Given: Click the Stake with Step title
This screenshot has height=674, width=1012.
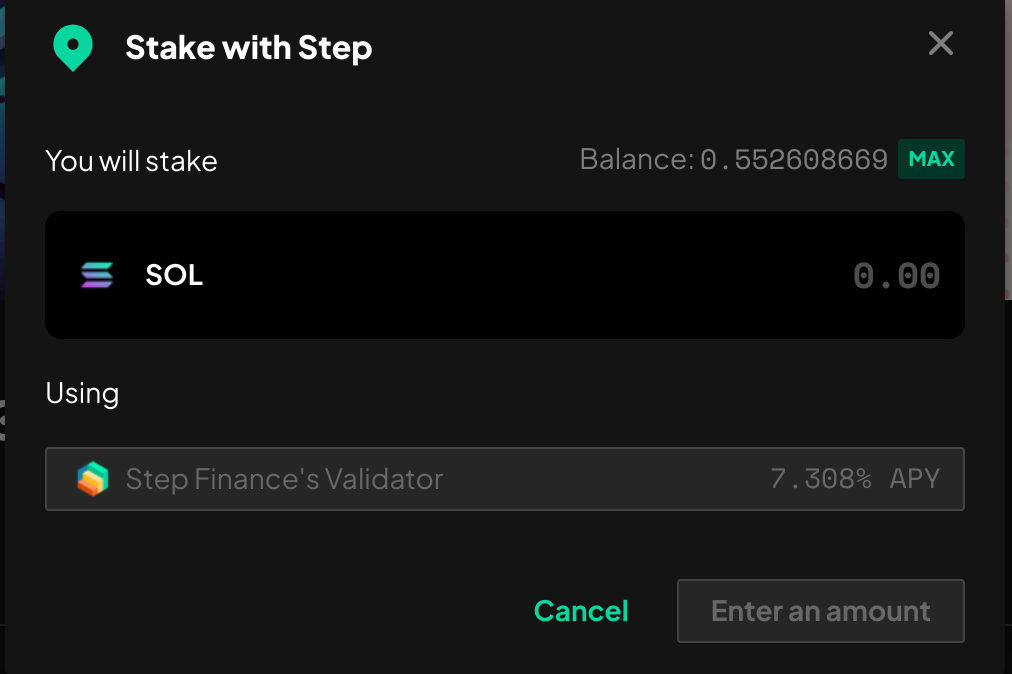Looking at the screenshot, I should tap(248, 48).
